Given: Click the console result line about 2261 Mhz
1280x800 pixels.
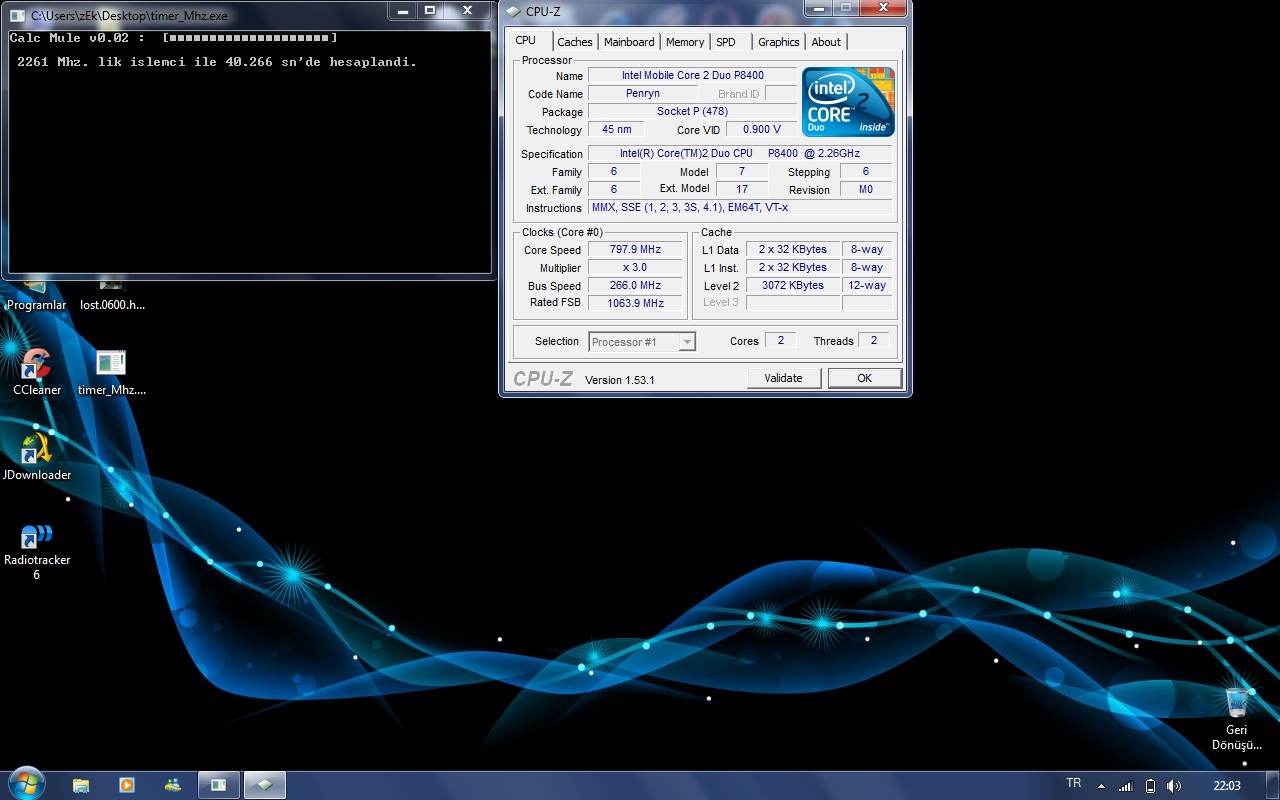Looking at the screenshot, I should point(217,62).
